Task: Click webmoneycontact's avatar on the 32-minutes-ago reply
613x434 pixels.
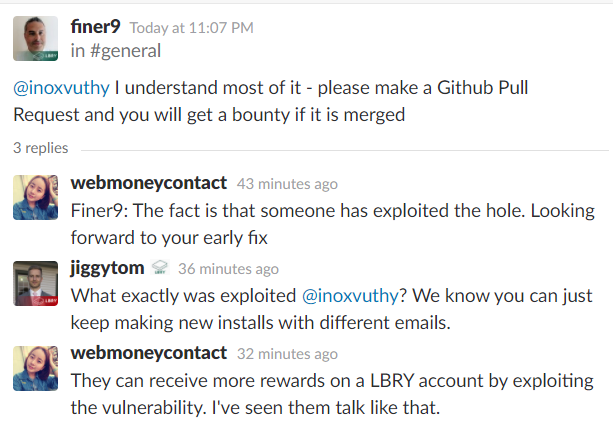Action: [33, 368]
